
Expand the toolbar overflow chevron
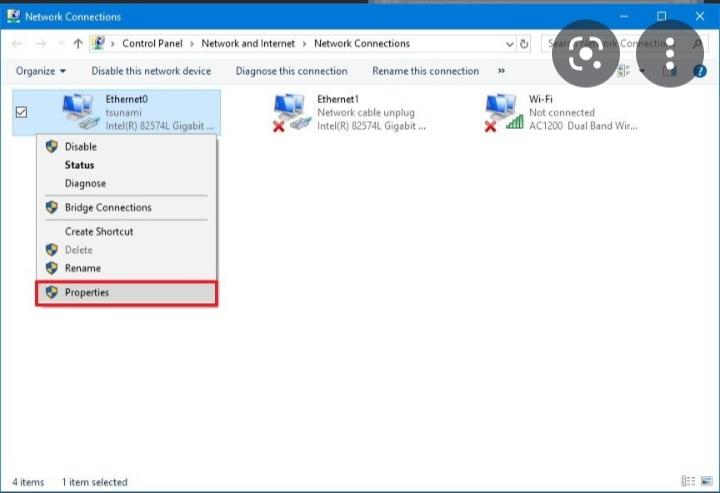point(501,71)
